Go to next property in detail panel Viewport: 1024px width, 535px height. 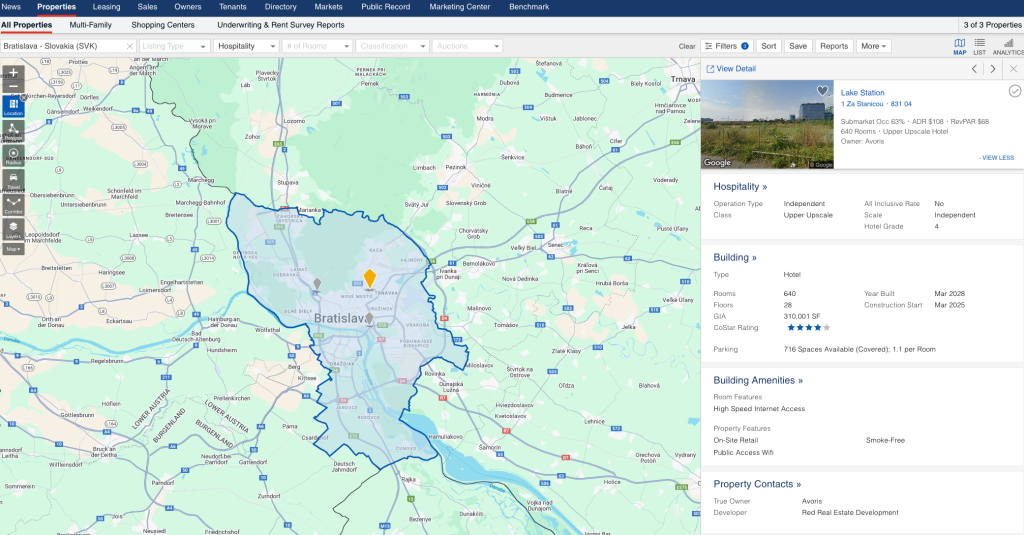(993, 69)
